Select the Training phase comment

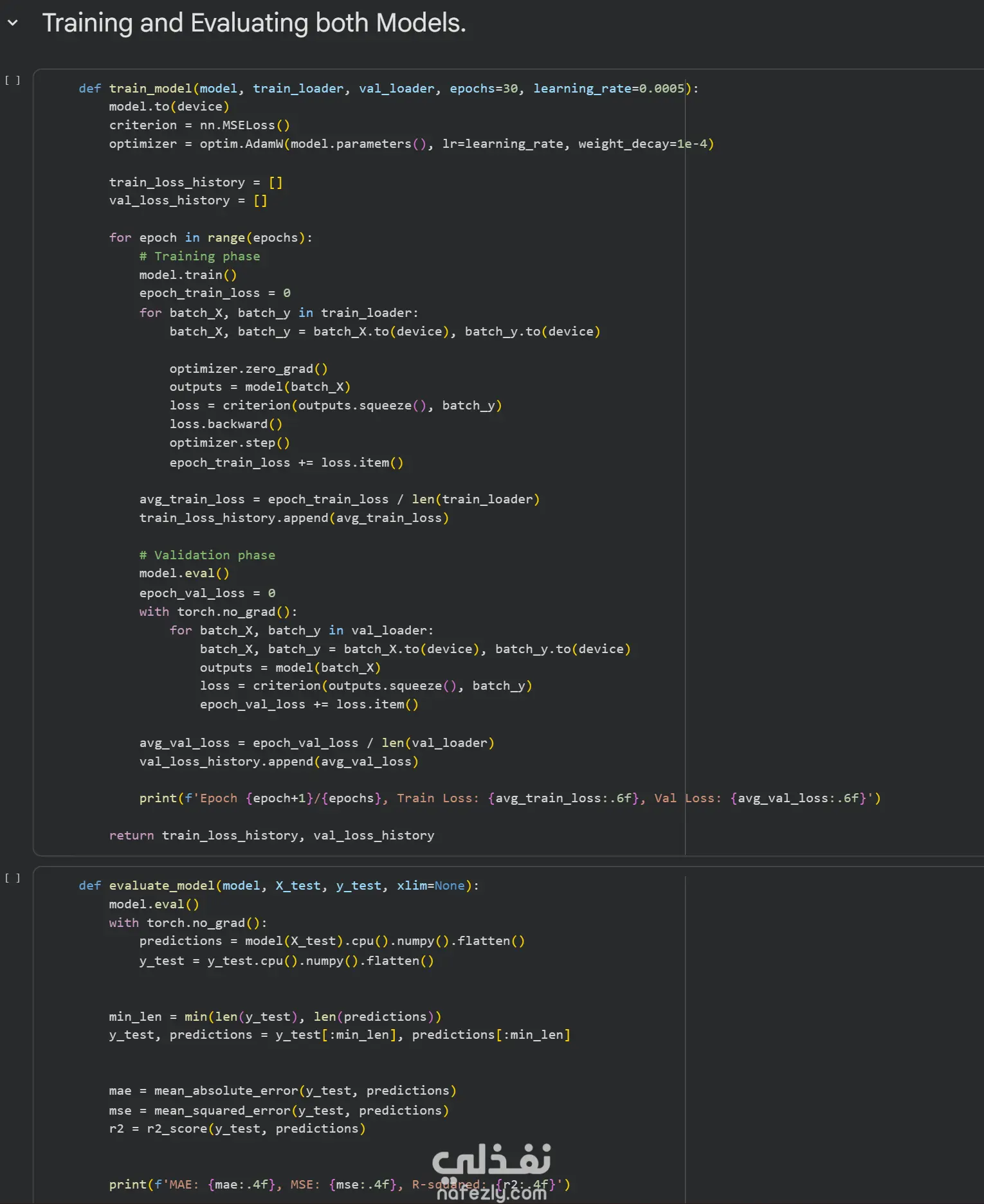point(200,256)
